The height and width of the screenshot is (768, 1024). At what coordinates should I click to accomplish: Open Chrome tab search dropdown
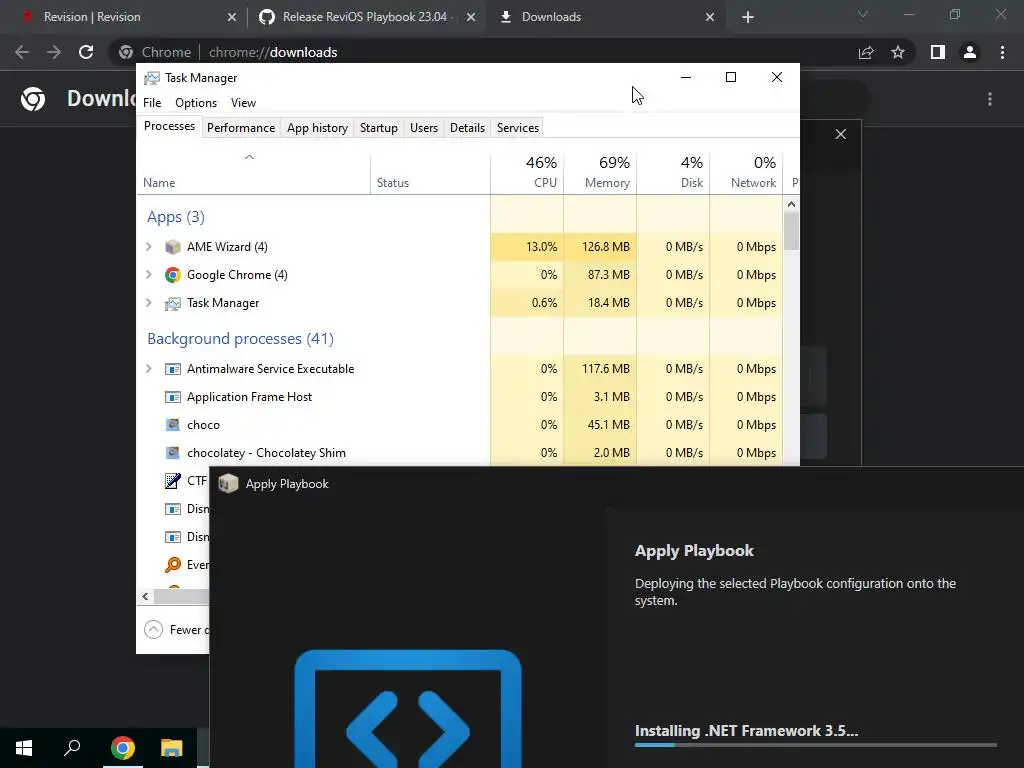[863, 14]
